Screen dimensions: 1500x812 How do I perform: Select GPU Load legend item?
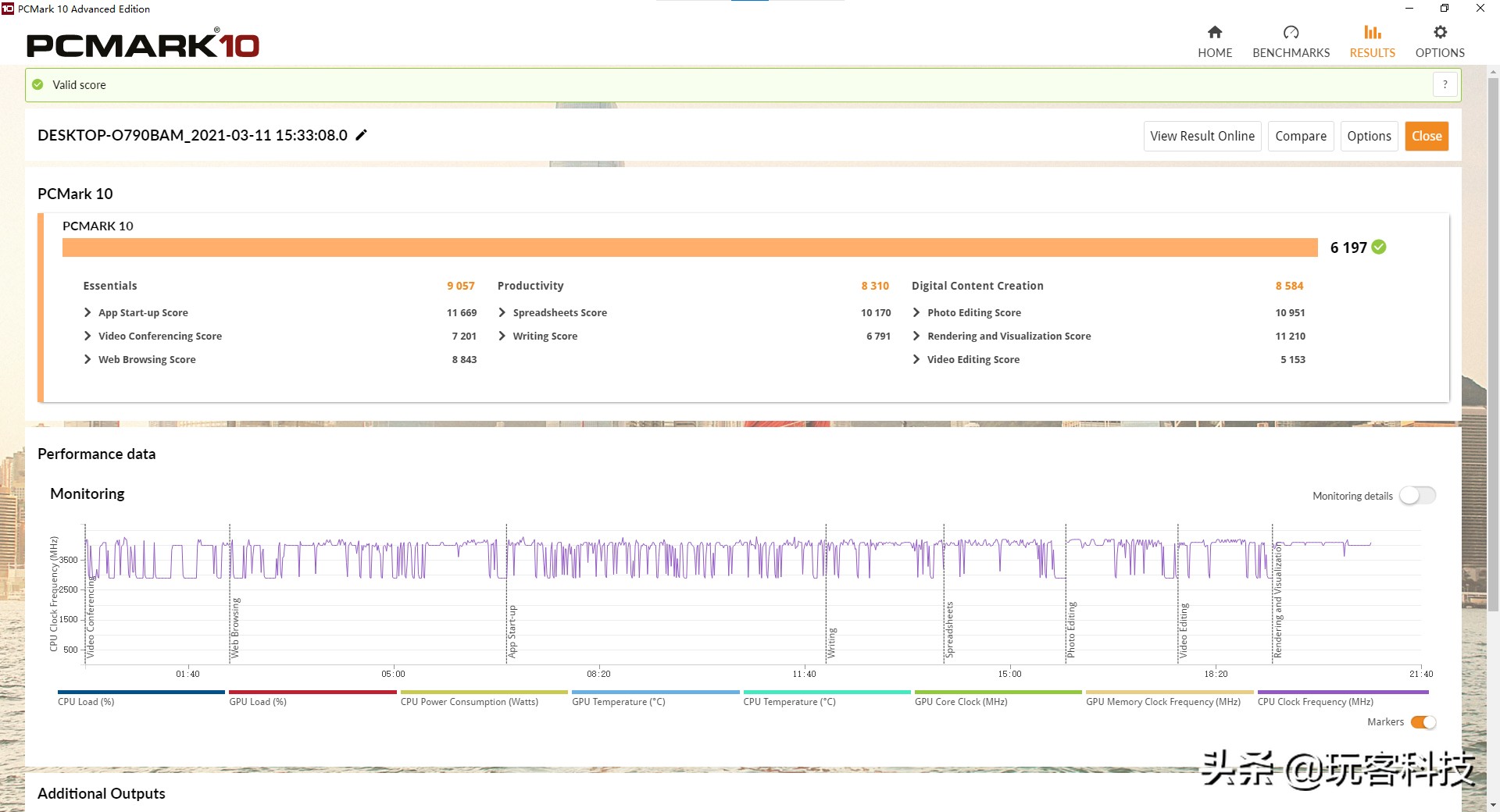click(x=257, y=701)
